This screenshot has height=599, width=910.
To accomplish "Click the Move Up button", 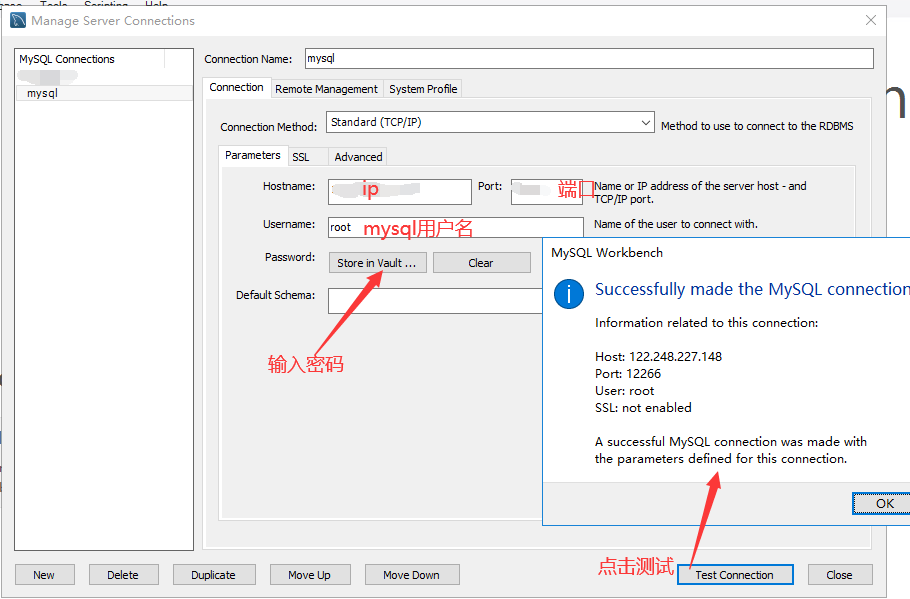I will tap(309, 575).
